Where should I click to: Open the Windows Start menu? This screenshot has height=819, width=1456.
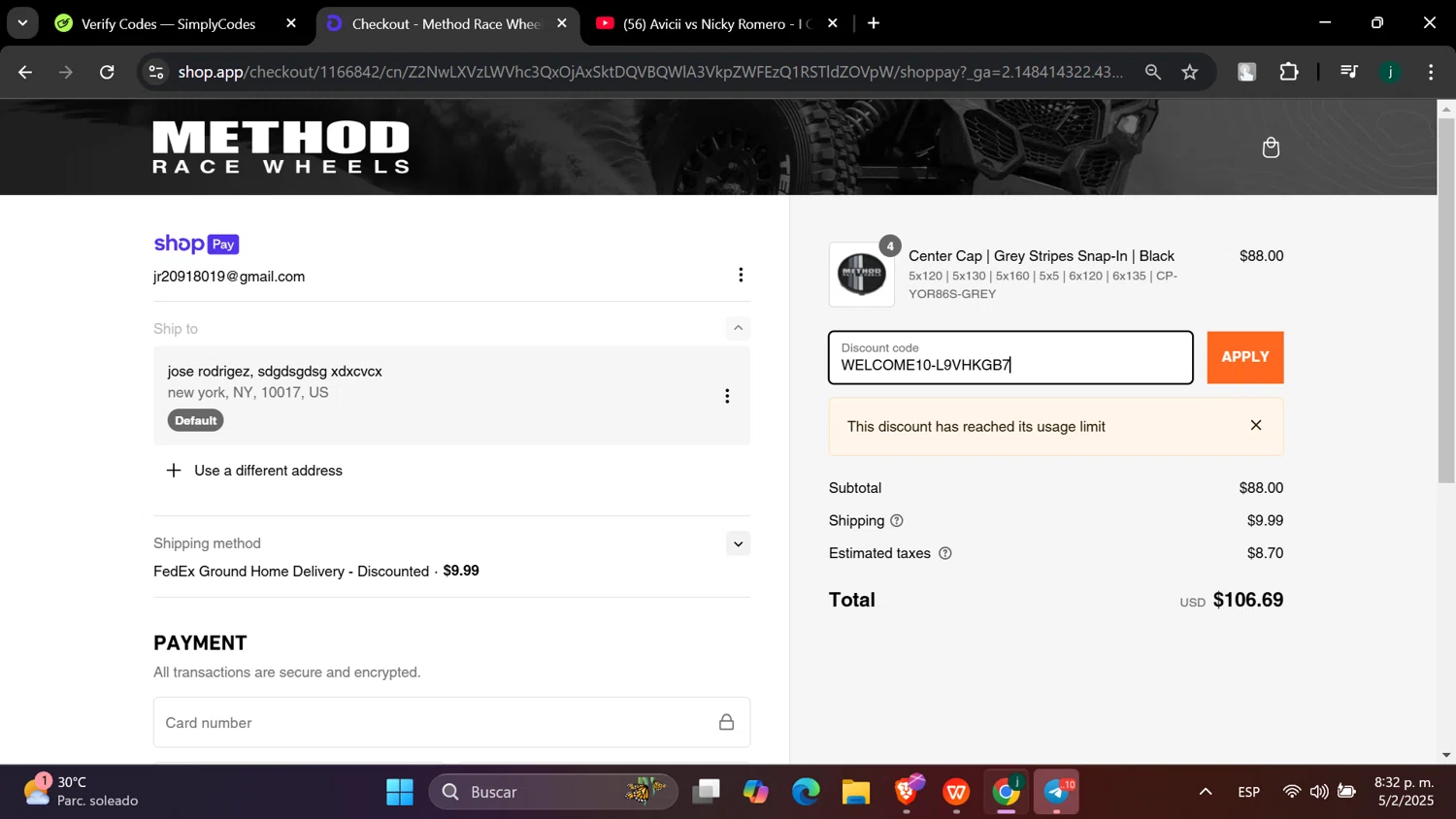(x=400, y=792)
